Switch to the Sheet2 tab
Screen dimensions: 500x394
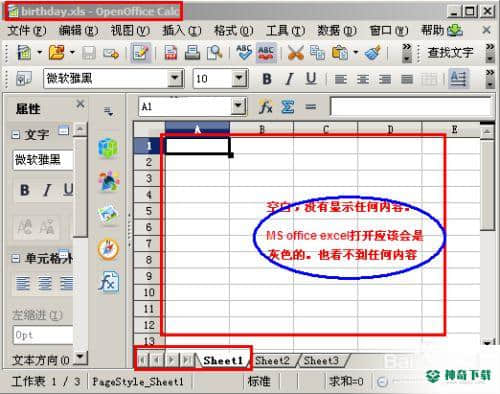coord(273,360)
